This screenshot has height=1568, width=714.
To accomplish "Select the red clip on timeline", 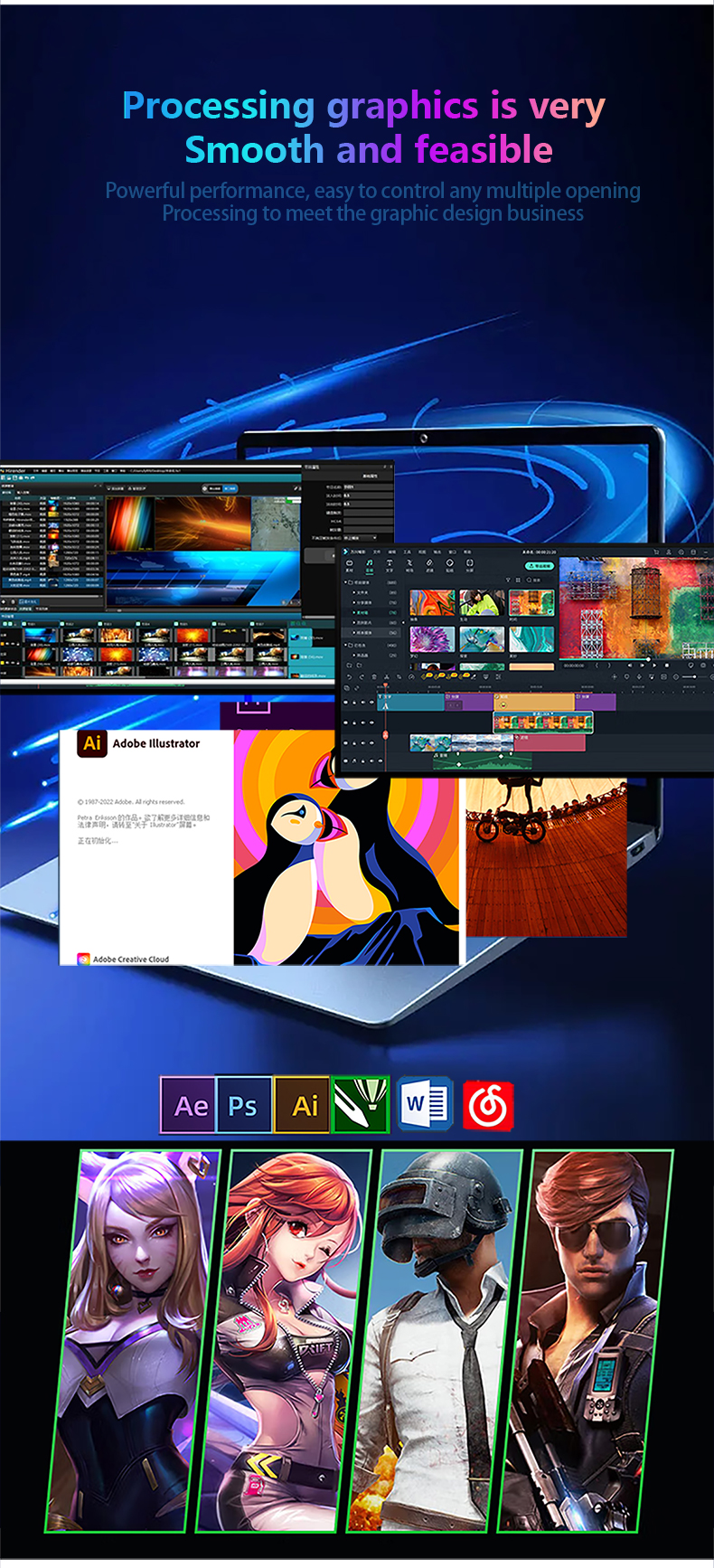I will tap(550, 742).
